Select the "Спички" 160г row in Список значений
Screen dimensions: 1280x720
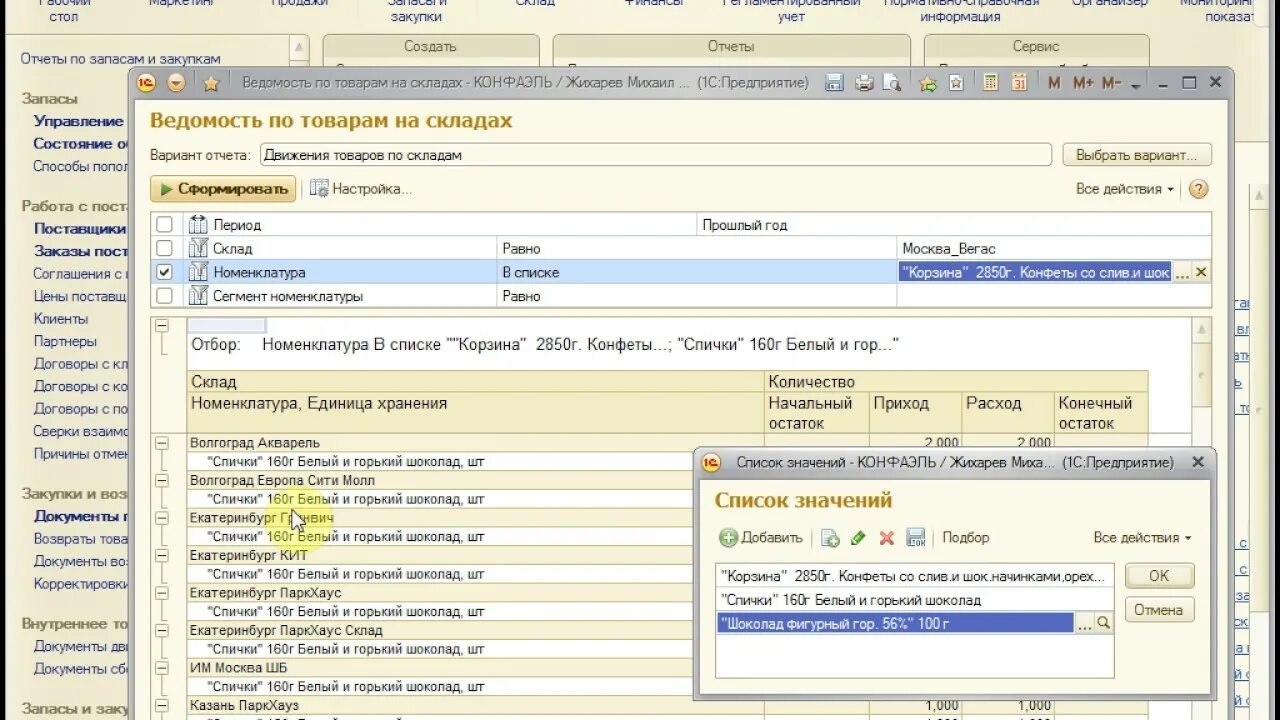[x=915, y=600]
